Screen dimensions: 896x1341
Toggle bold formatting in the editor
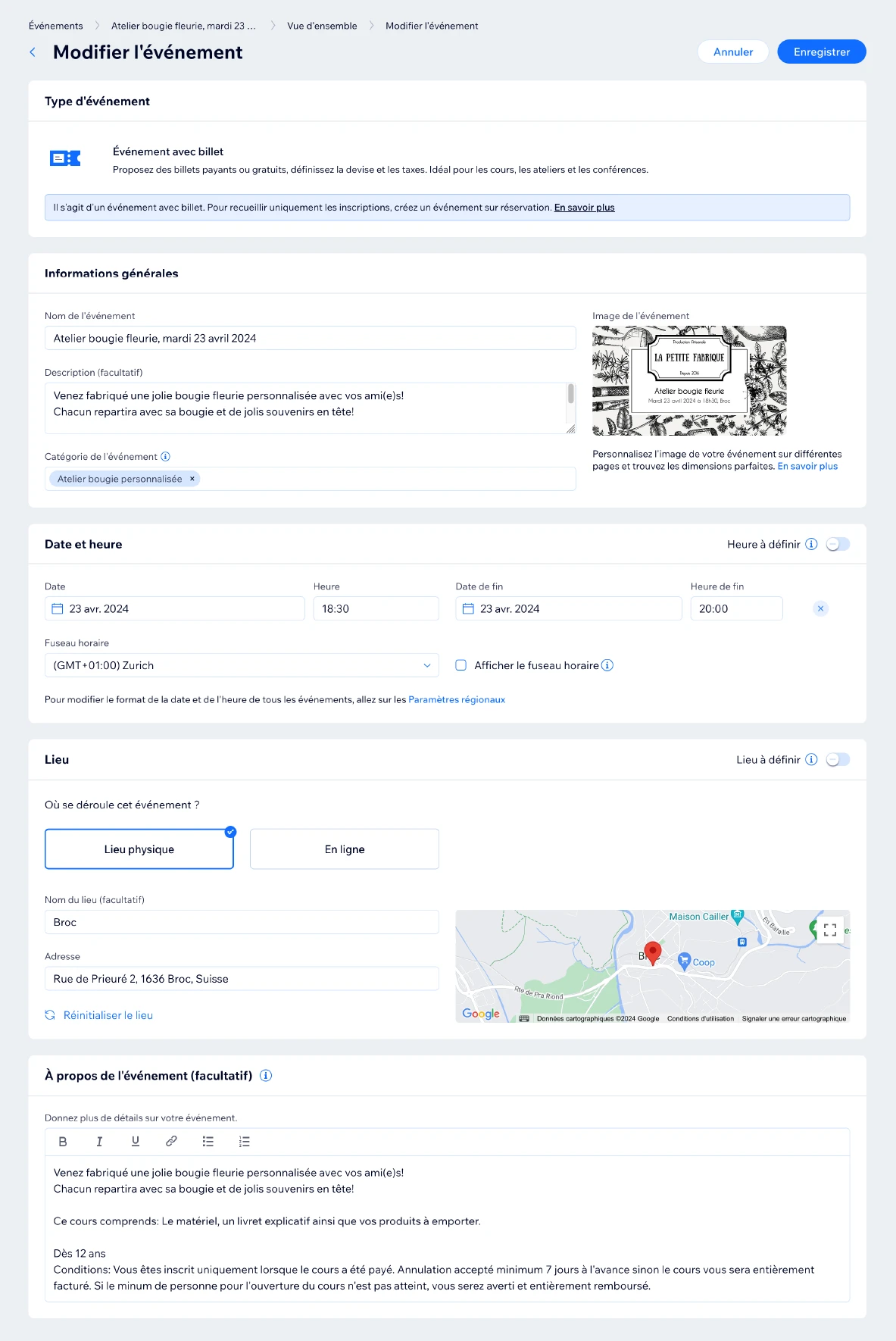click(x=63, y=1142)
